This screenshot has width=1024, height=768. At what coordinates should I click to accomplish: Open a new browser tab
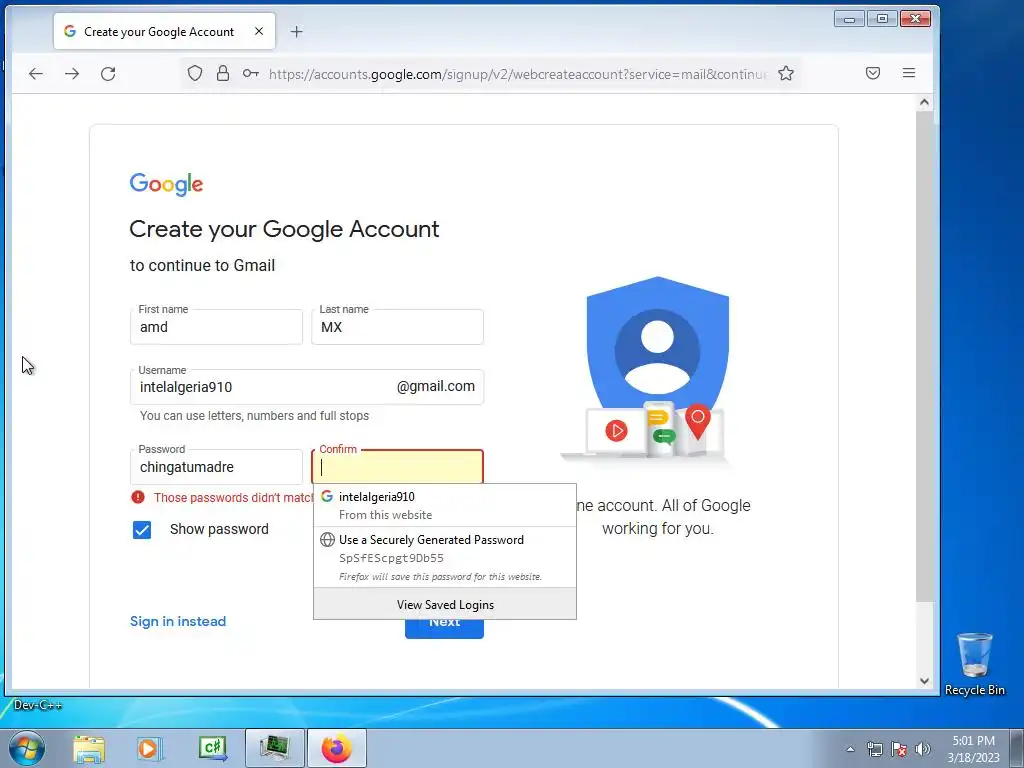[296, 31]
